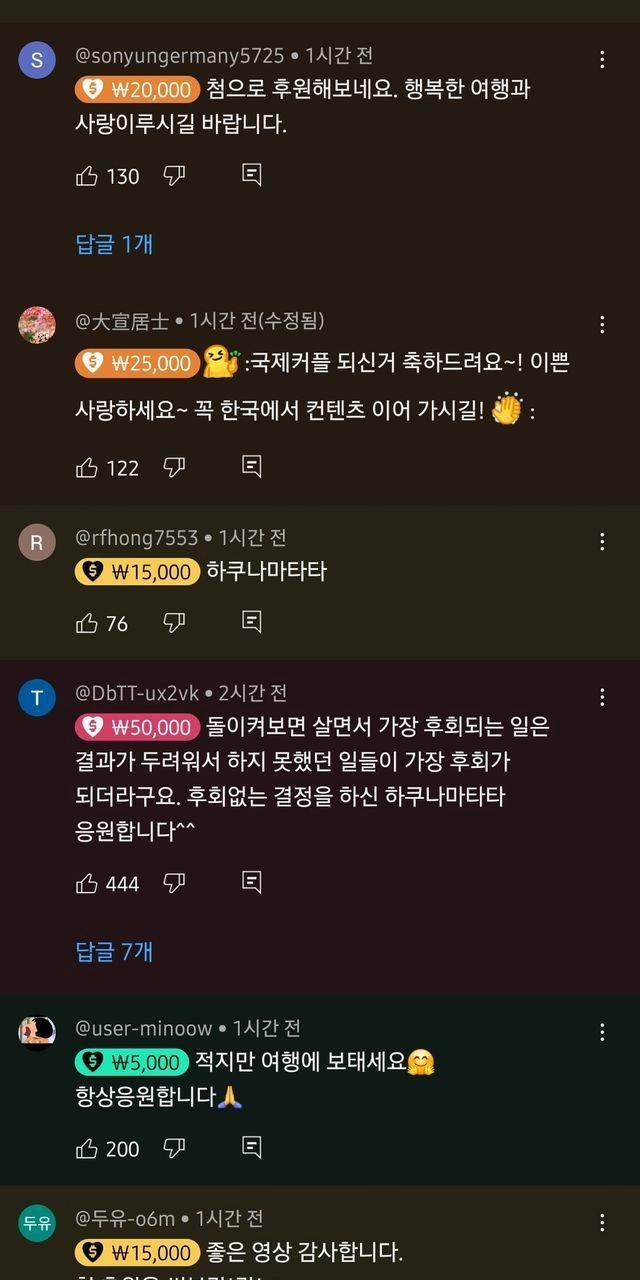Reply to the @rfhong7553 comment

tap(252, 623)
